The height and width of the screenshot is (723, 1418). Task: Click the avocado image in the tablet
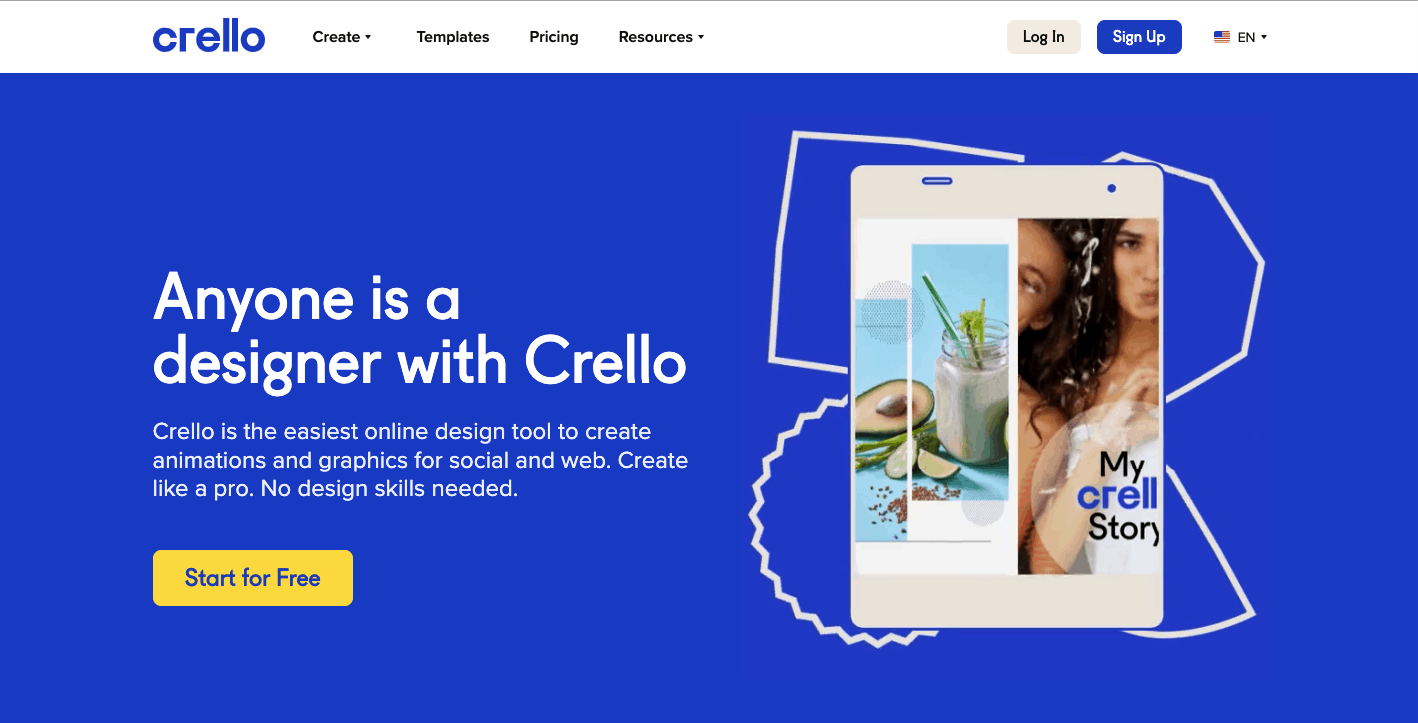coord(883,420)
